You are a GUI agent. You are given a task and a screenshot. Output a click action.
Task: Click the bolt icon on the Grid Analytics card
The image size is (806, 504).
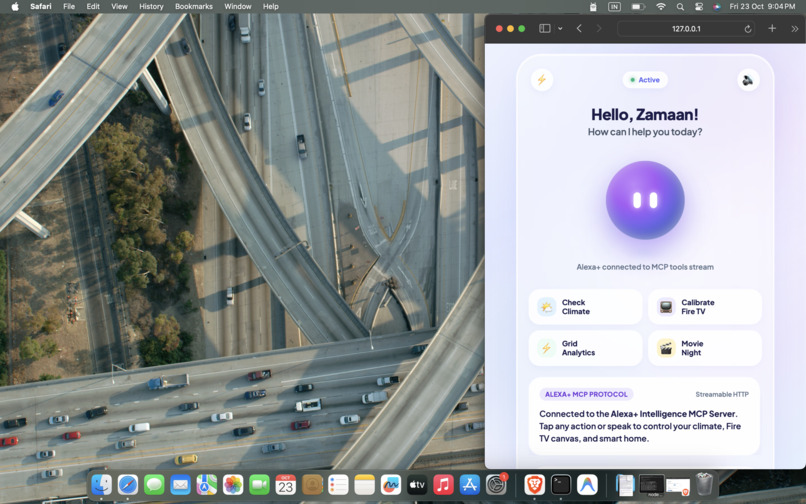(x=546, y=348)
